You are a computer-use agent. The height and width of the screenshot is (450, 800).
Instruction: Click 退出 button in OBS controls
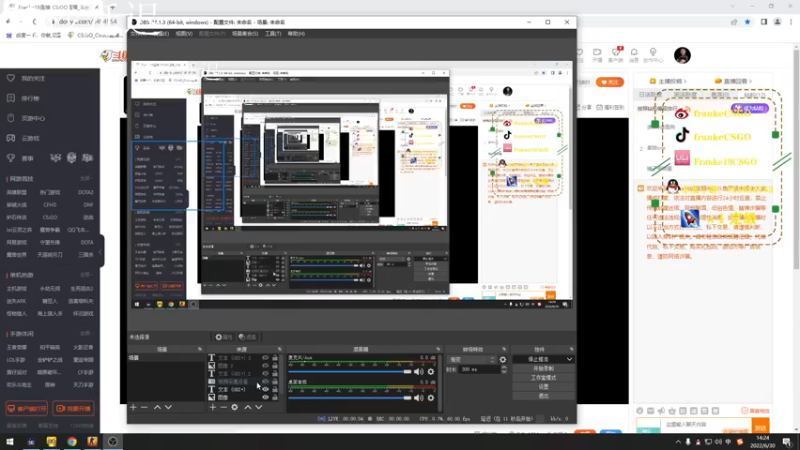coord(543,396)
